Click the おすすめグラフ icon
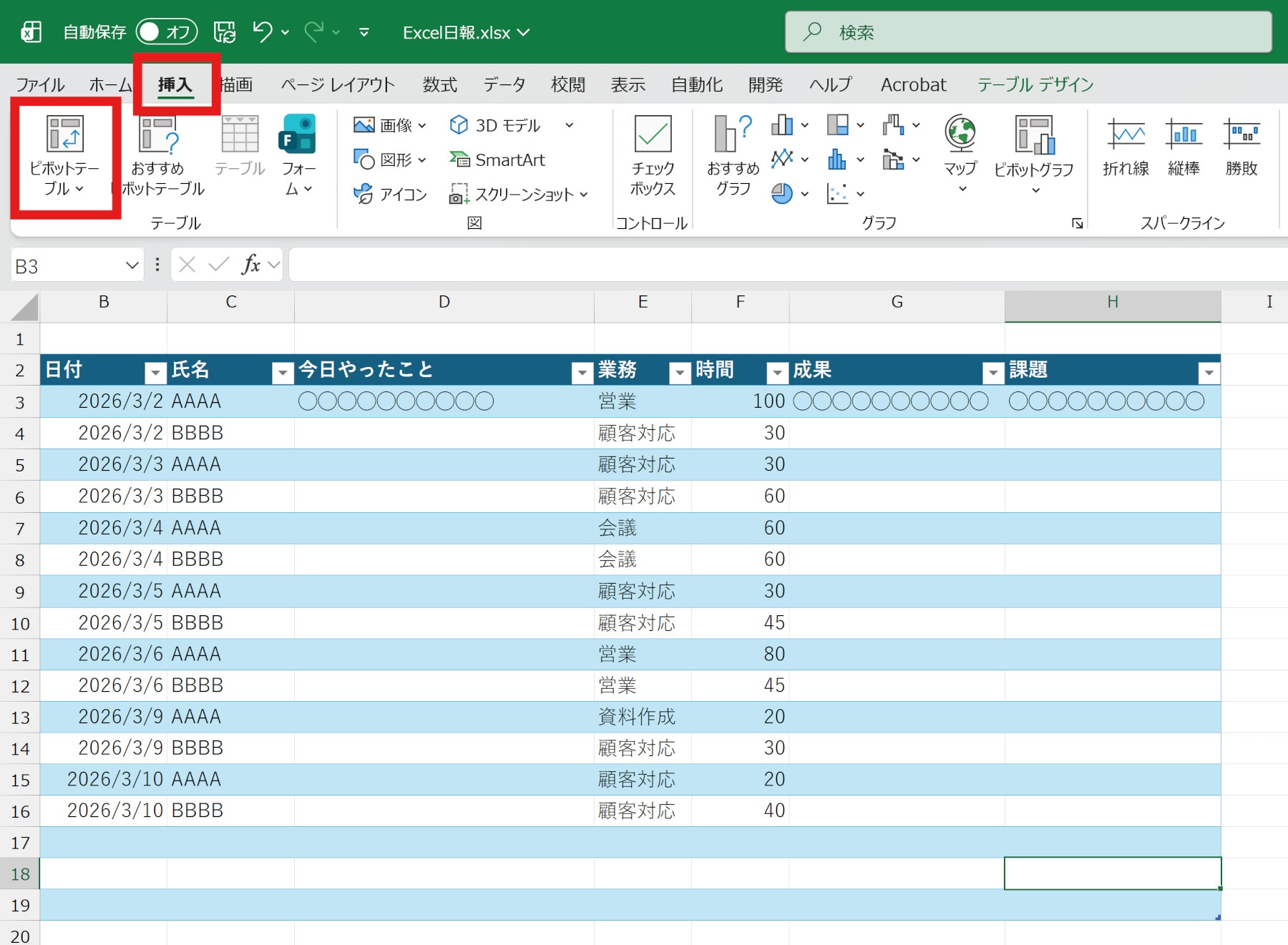This screenshot has height=945, width=1288. (733, 134)
